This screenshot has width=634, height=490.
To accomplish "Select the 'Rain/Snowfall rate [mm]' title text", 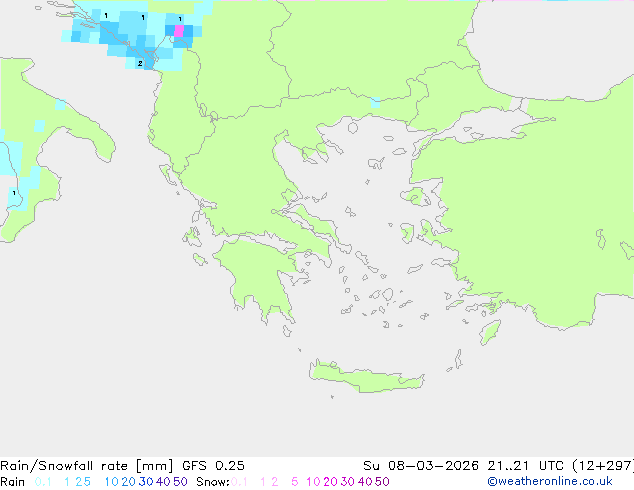I will coord(87,466).
